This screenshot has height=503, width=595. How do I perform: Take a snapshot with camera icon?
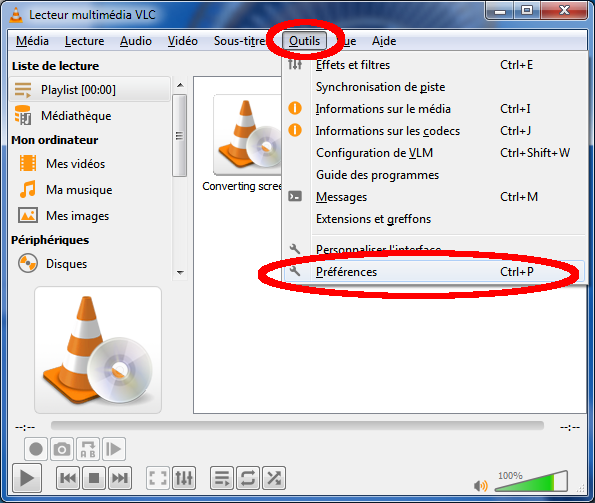62,449
